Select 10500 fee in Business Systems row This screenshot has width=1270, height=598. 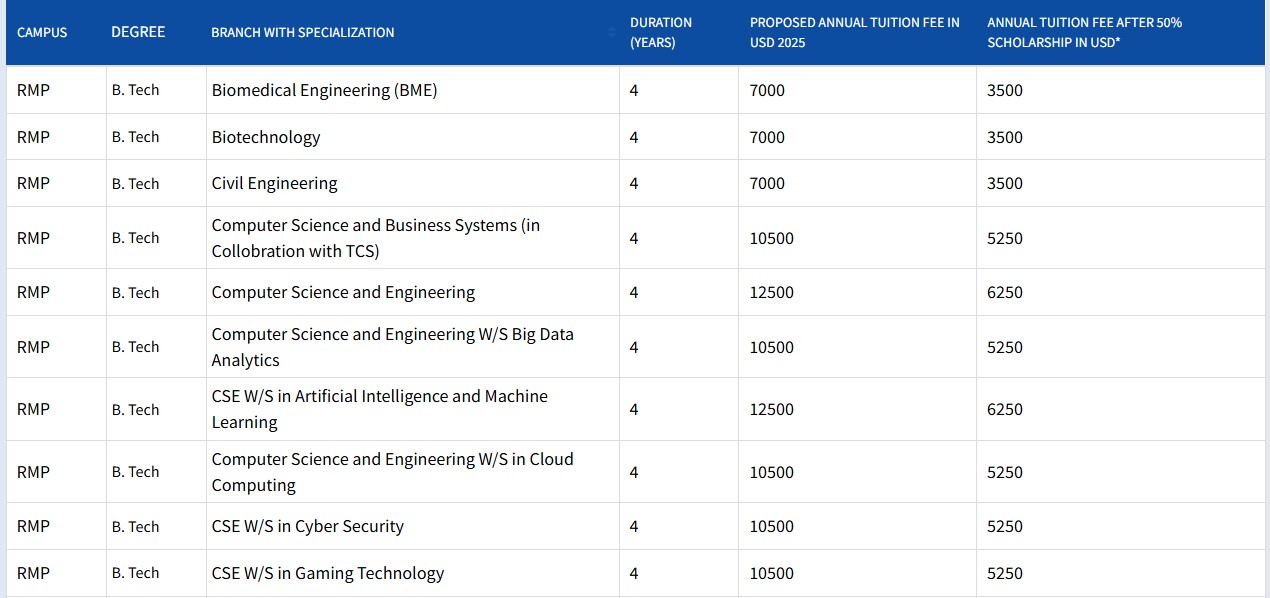772,238
